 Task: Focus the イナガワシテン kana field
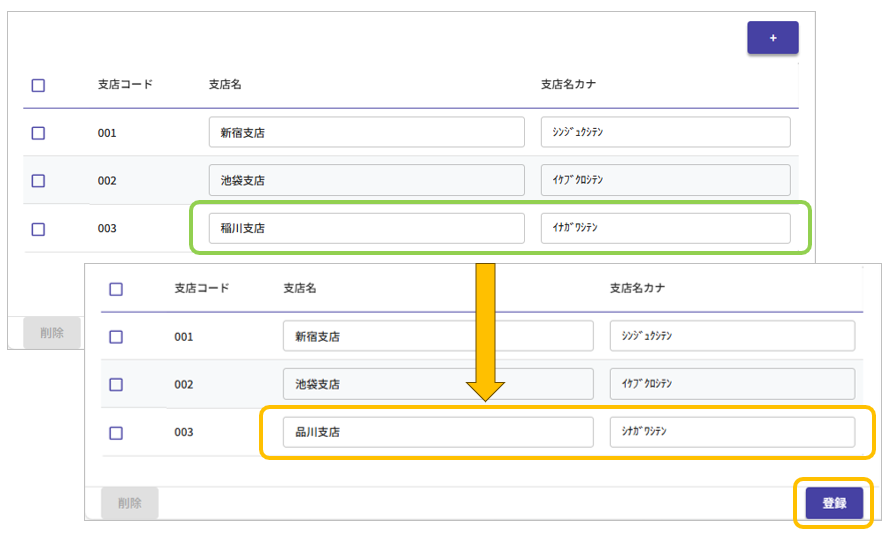click(665, 228)
